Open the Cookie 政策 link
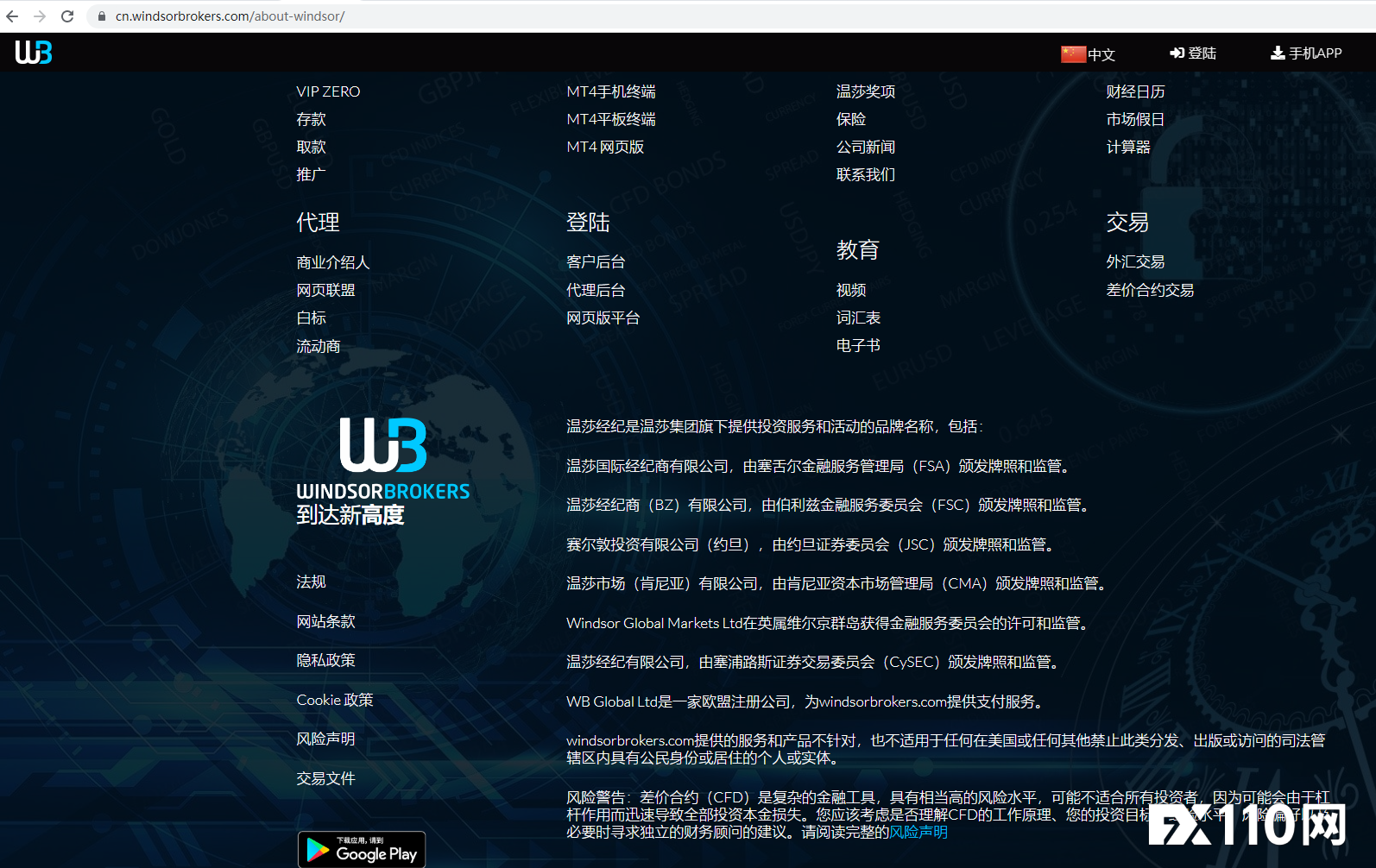This screenshot has height=868, width=1376. [x=335, y=700]
